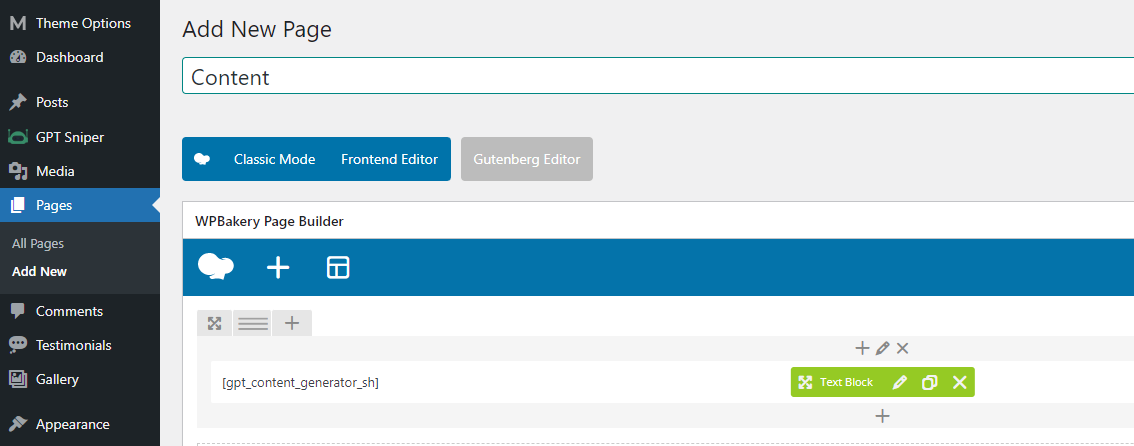Switch to Classic Mode
1134x446 pixels.
click(x=274, y=159)
